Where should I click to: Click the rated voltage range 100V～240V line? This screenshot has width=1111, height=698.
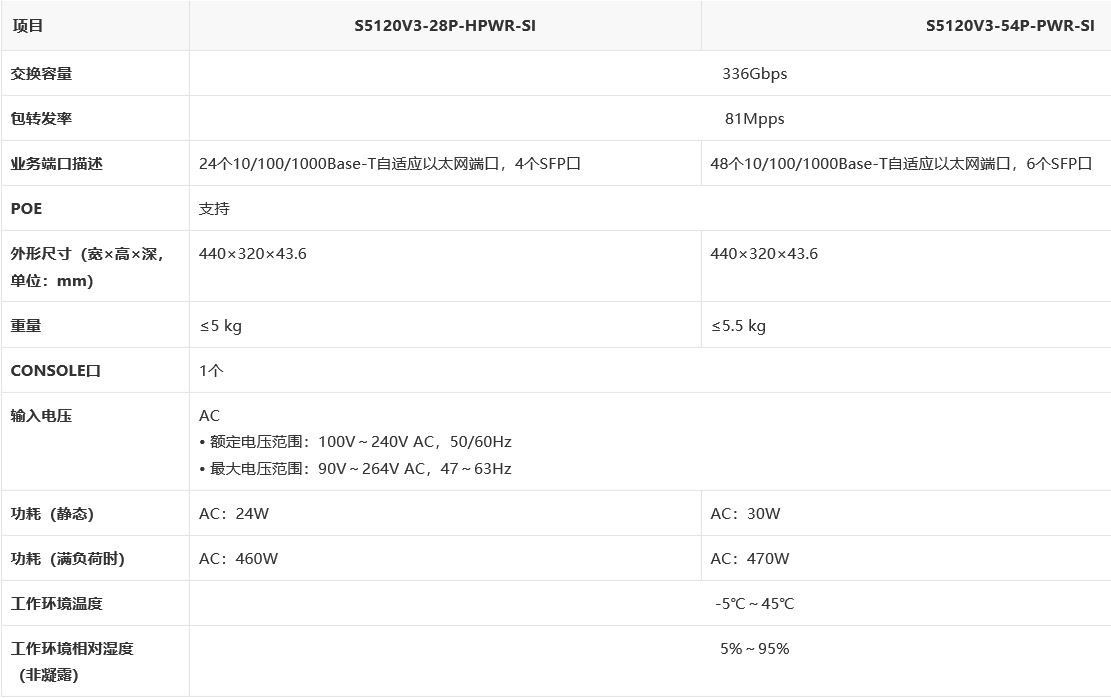coord(358,442)
